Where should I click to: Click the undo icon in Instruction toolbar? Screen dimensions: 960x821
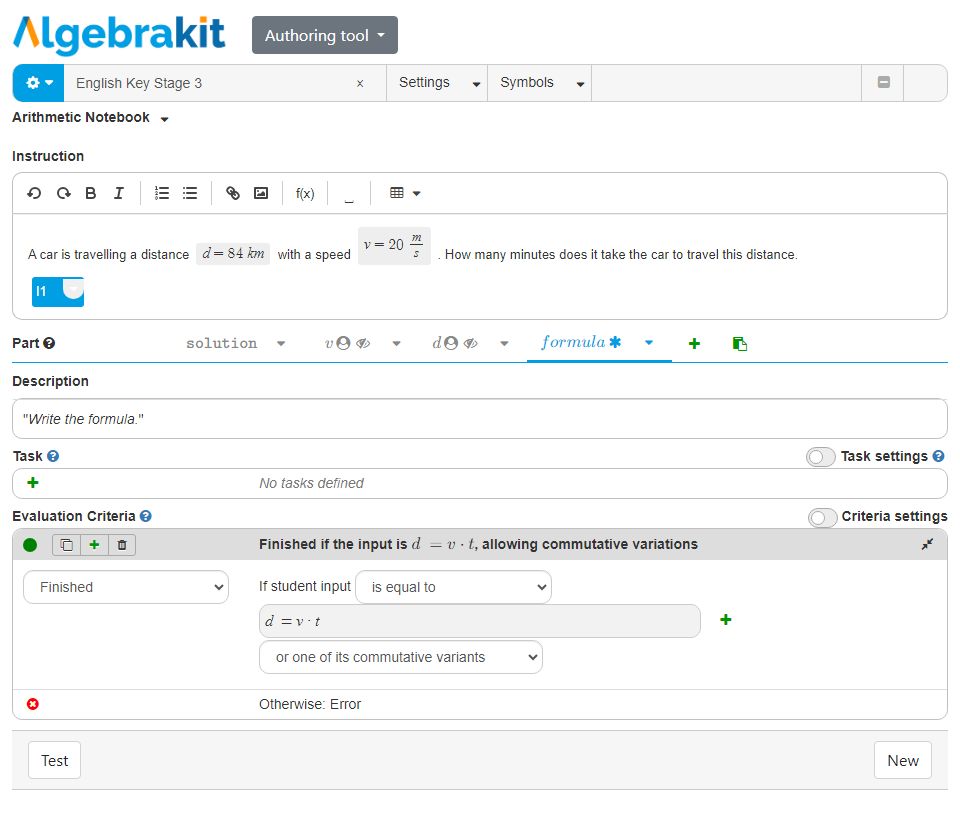click(34, 193)
